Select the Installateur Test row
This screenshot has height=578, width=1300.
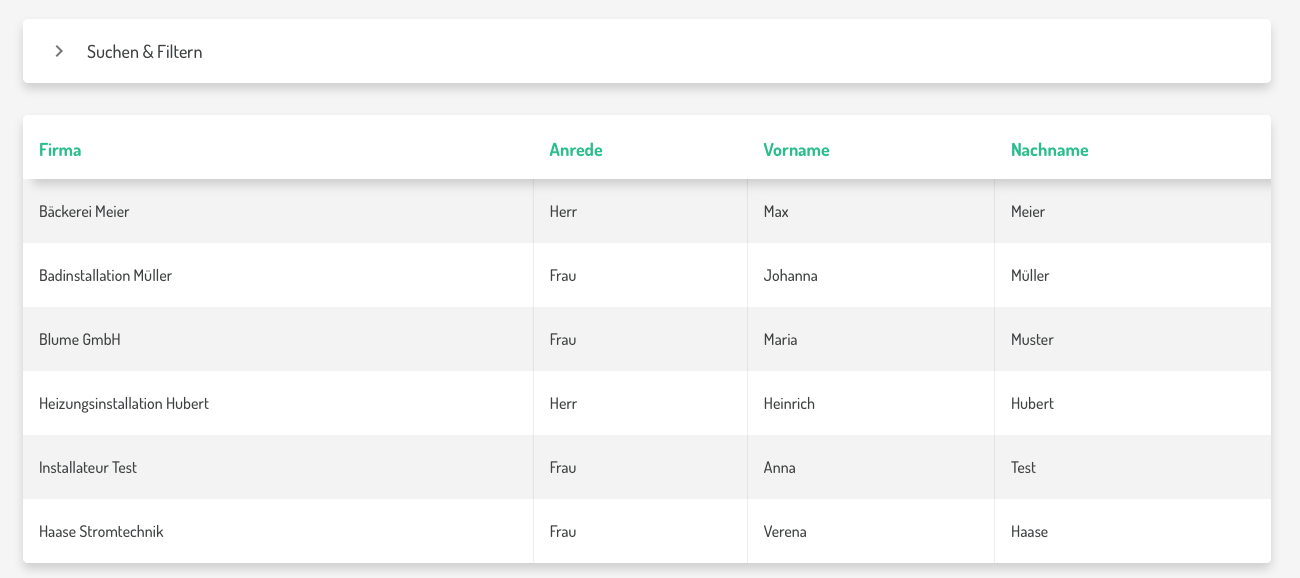[88, 468]
